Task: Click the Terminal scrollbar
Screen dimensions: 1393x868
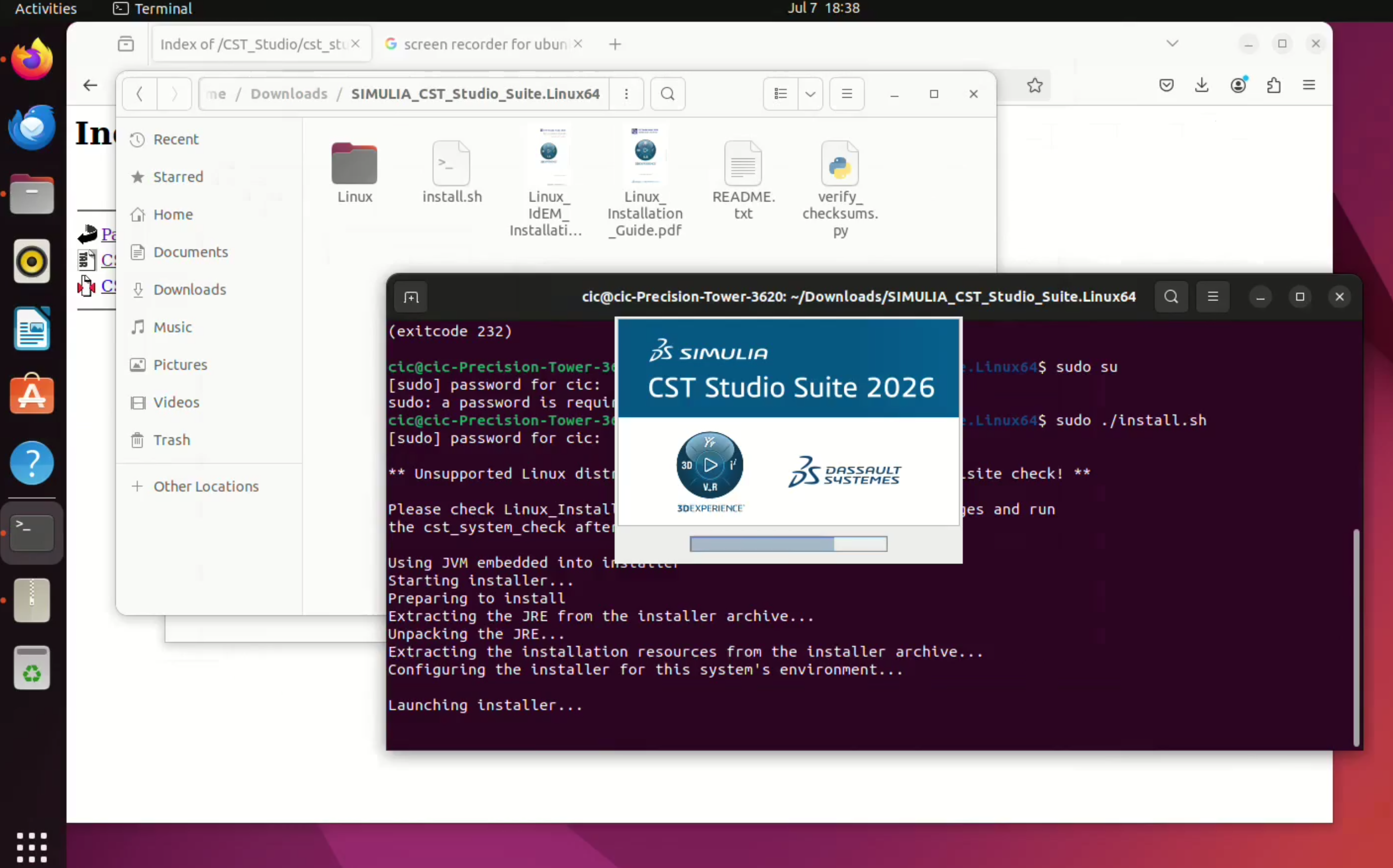Action: pos(1356,637)
